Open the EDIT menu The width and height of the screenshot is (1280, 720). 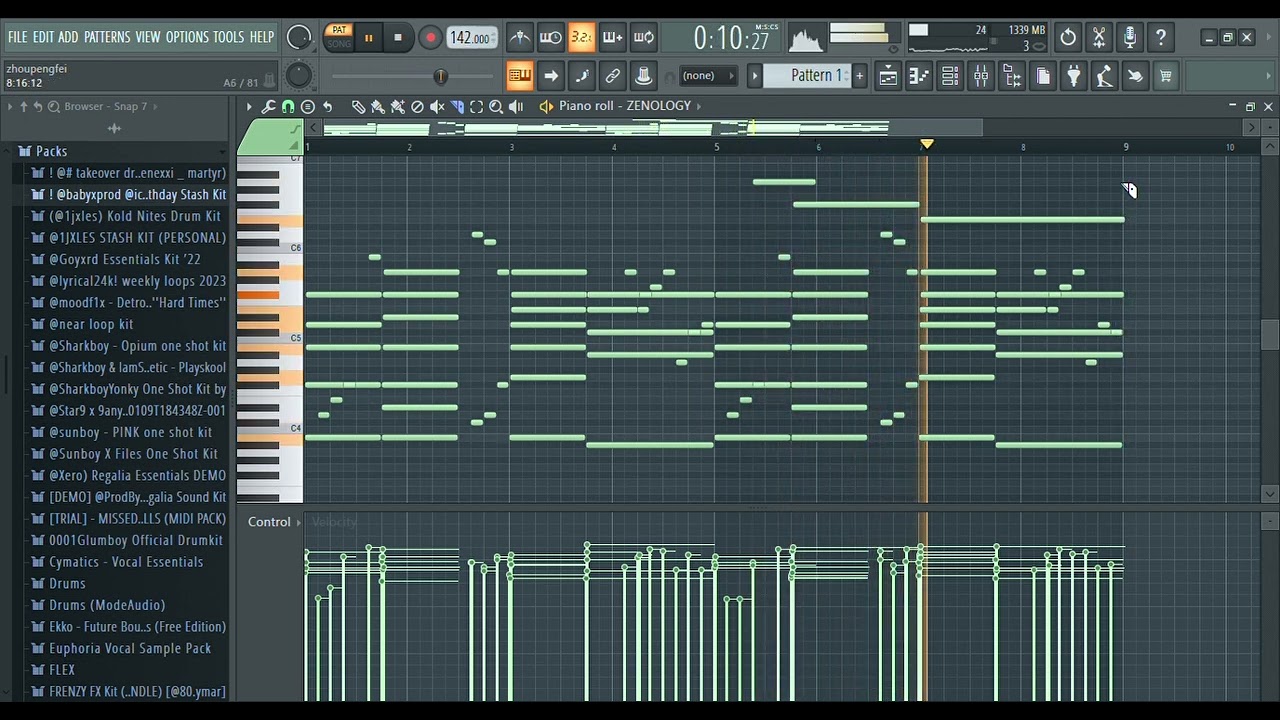tap(43, 37)
